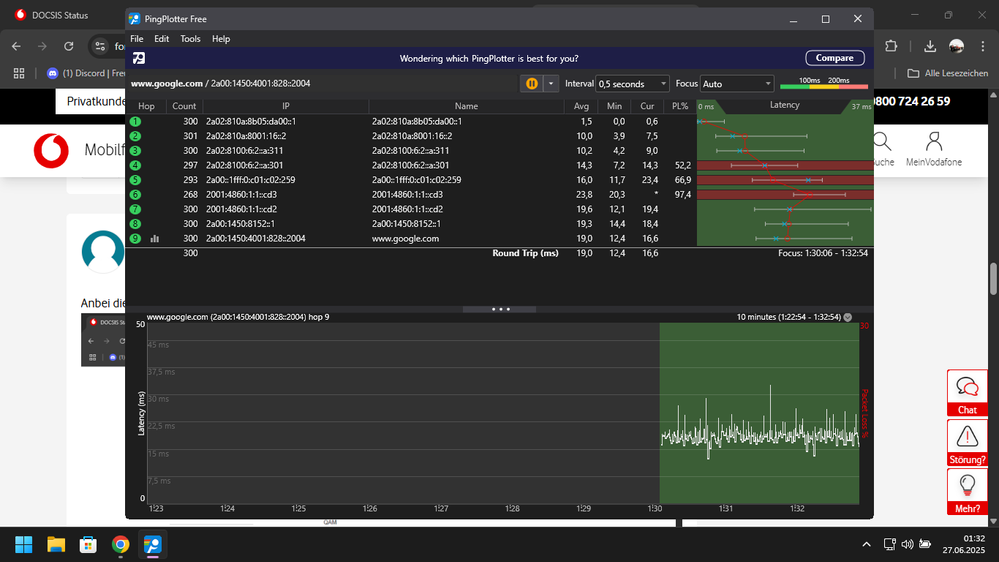Viewport: 999px width, 562px height.
Task: Open Microsoft Store from the taskbar
Action: tap(89, 545)
